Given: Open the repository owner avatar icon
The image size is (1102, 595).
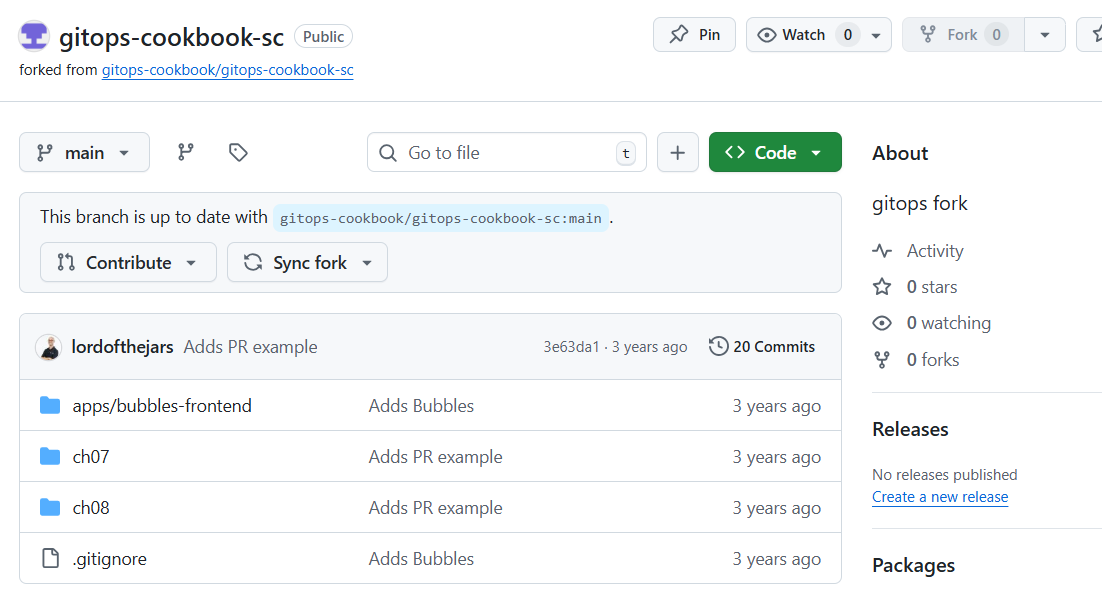Looking at the screenshot, I should point(34,36).
